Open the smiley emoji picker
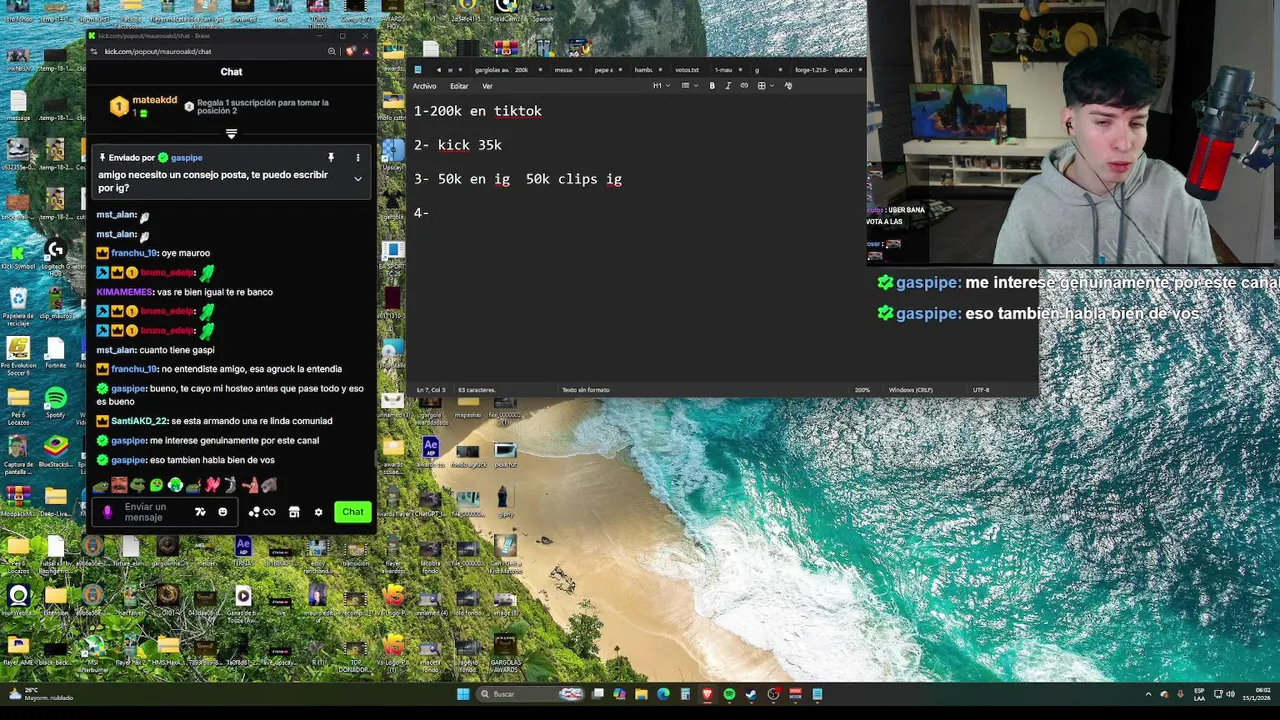The image size is (1280, 720). (x=222, y=512)
